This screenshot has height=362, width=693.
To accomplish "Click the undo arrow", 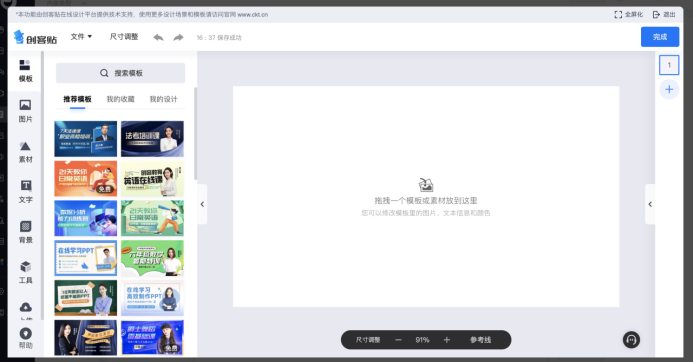I will coord(158,37).
